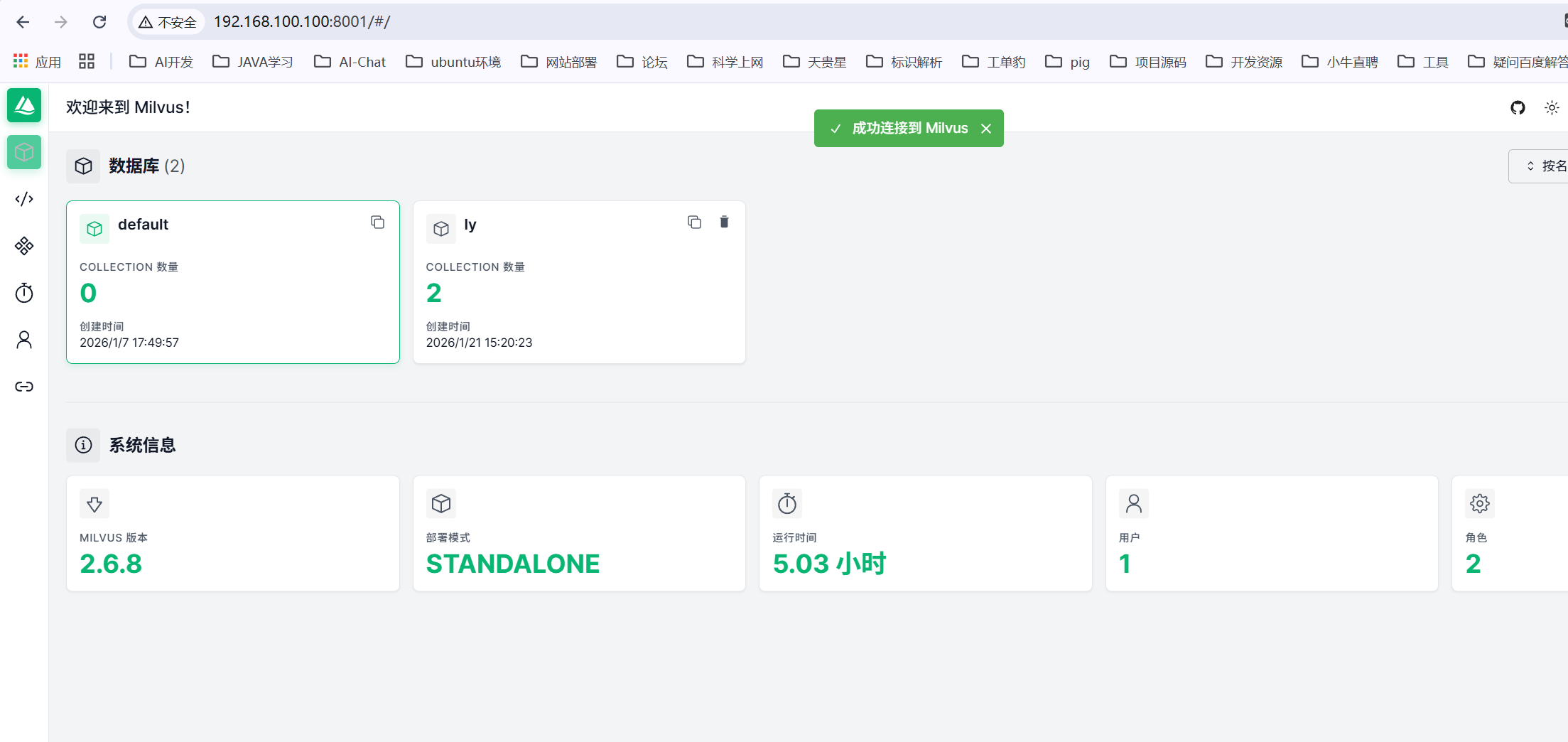Click the users card person icon
This screenshot has height=742, width=1568.
tap(1134, 504)
